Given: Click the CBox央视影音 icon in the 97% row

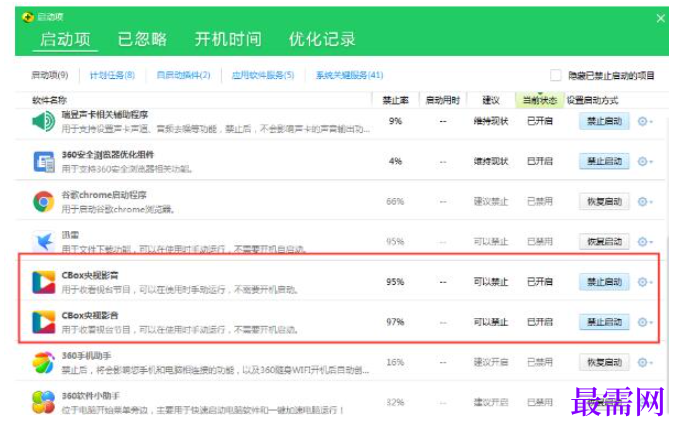Looking at the screenshot, I should tap(44, 322).
